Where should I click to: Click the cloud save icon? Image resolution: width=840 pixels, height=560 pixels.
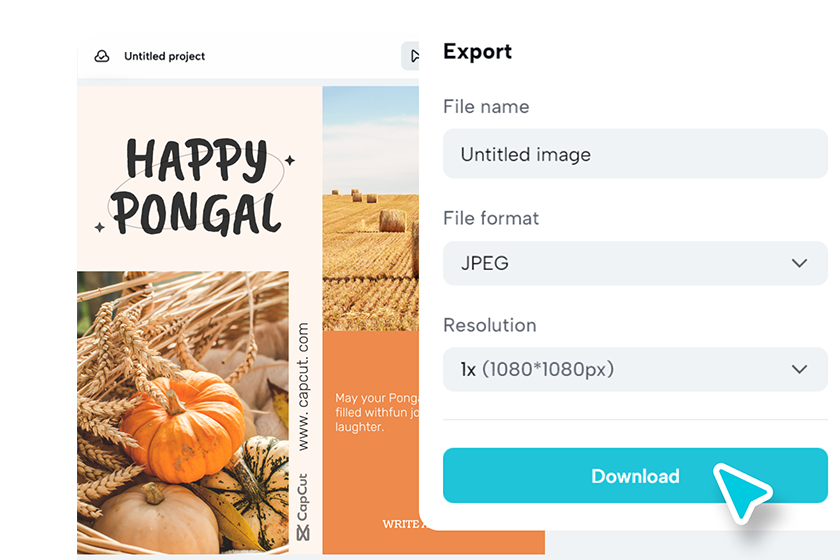102,56
